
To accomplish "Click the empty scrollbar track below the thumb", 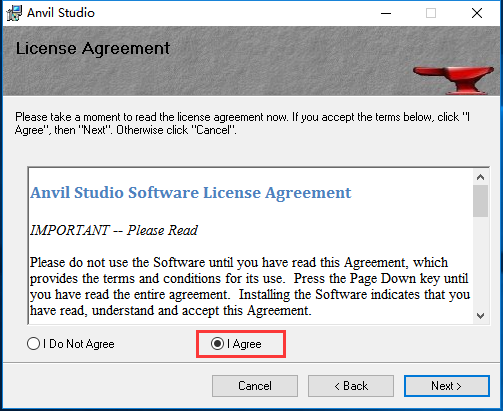I will pyautogui.click(x=480, y=262).
